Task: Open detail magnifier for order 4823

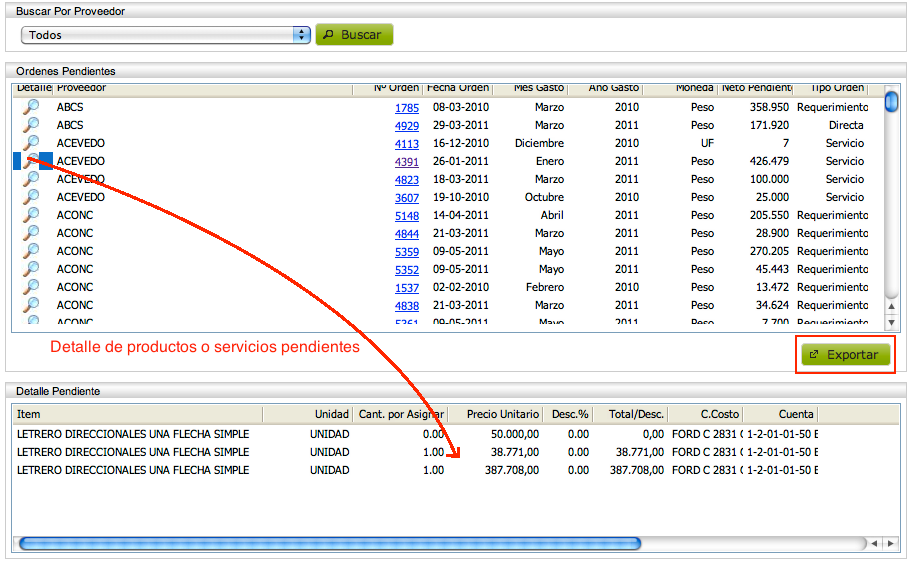Action: pos(31,179)
